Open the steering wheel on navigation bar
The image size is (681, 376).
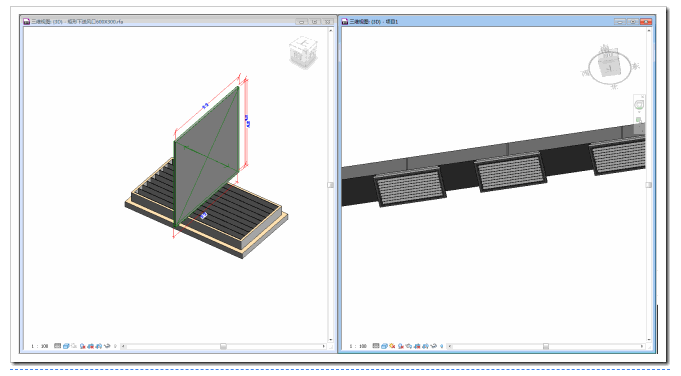pos(639,104)
